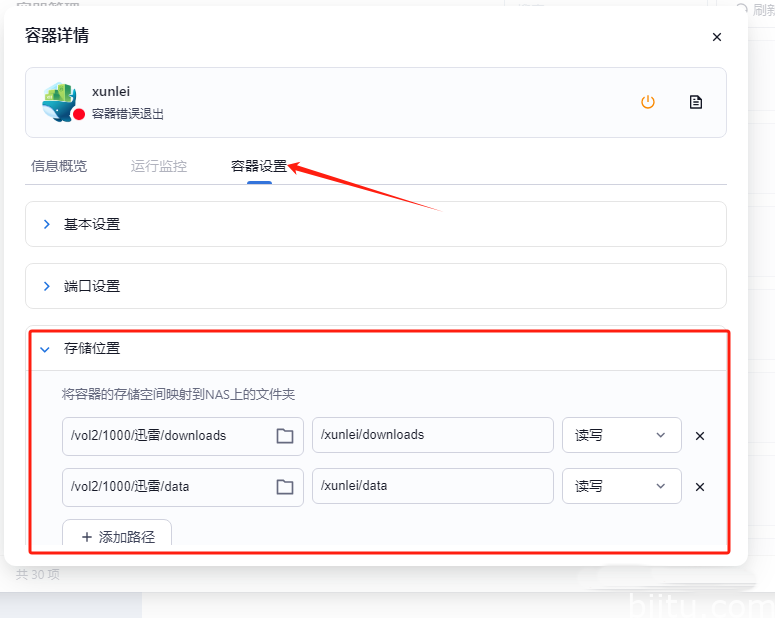The height and width of the screenshot is (618, 775).
Task: Open 读写 permission dropdown for data
Action: click(621, 487)
